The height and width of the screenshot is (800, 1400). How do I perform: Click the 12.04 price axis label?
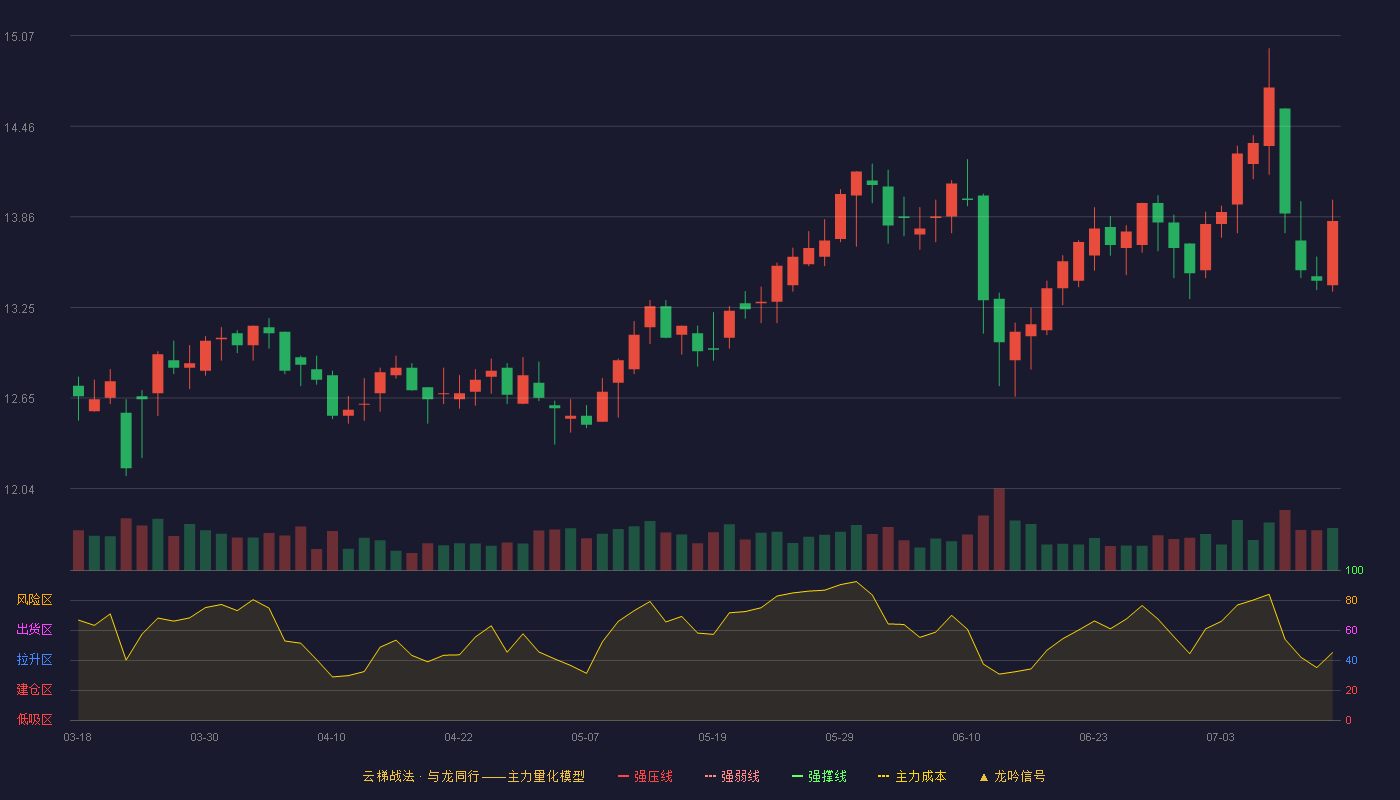pos(19,490)
